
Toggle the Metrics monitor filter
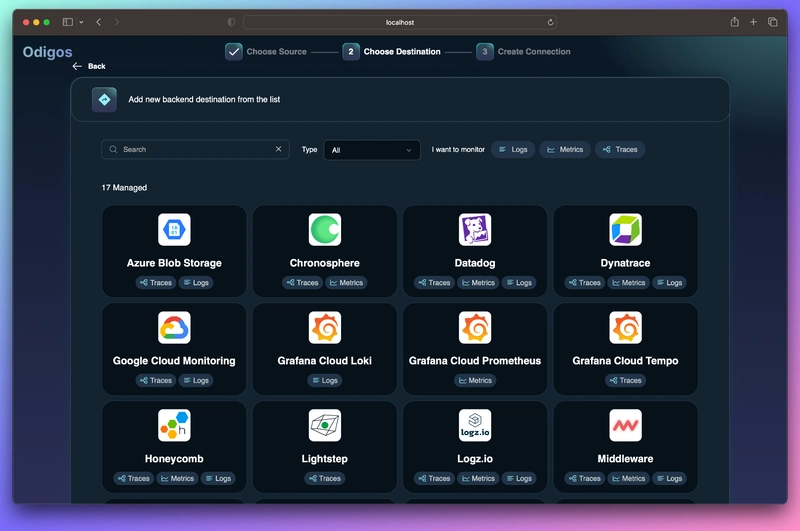(565, 149)
